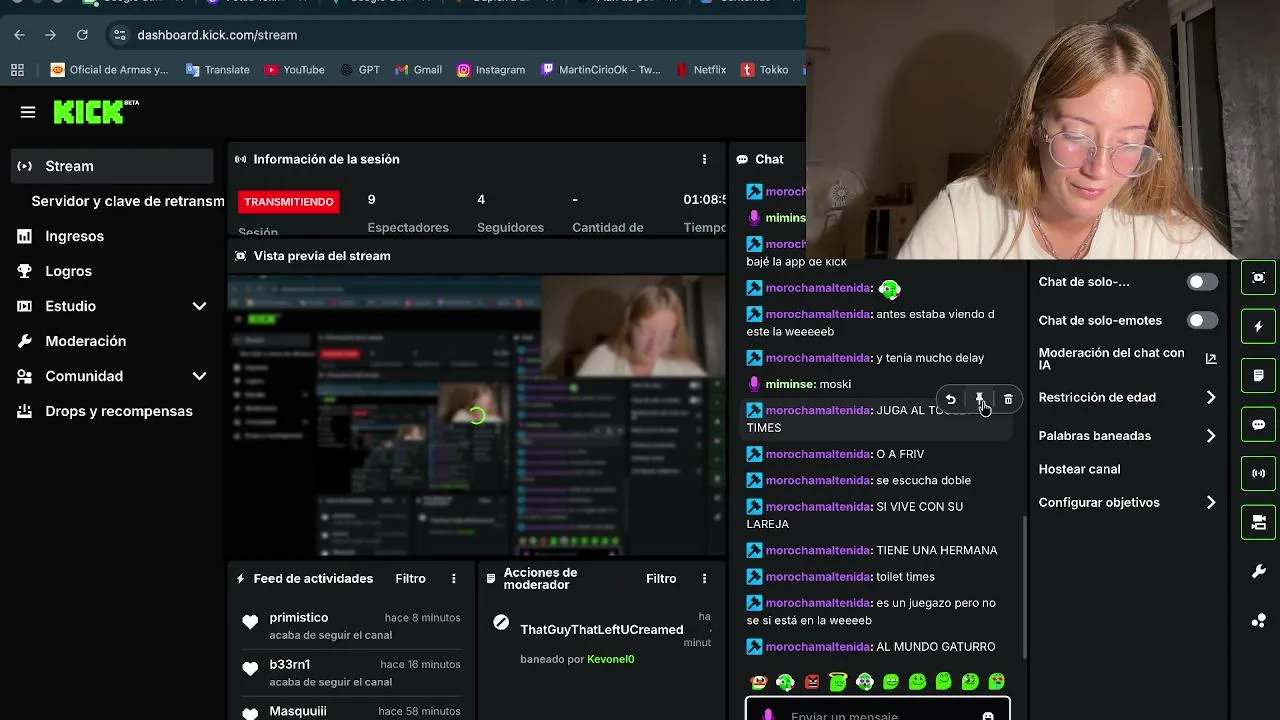Delete the hovered chat message via trash icon
Image resolution: width=1280 pixels, height=720 pixels.
pyautogui.click(x=1008, y=399)
